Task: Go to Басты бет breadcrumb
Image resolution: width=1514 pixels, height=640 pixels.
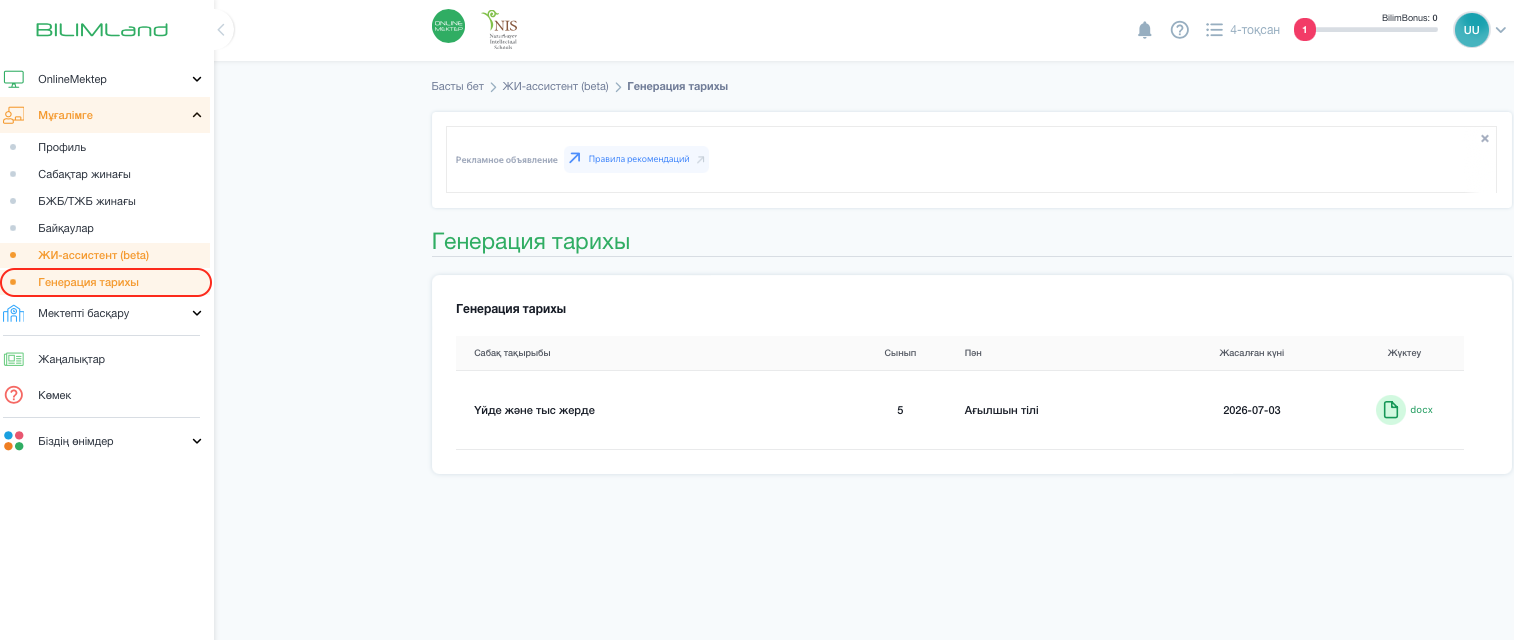Action: (457, 86)
